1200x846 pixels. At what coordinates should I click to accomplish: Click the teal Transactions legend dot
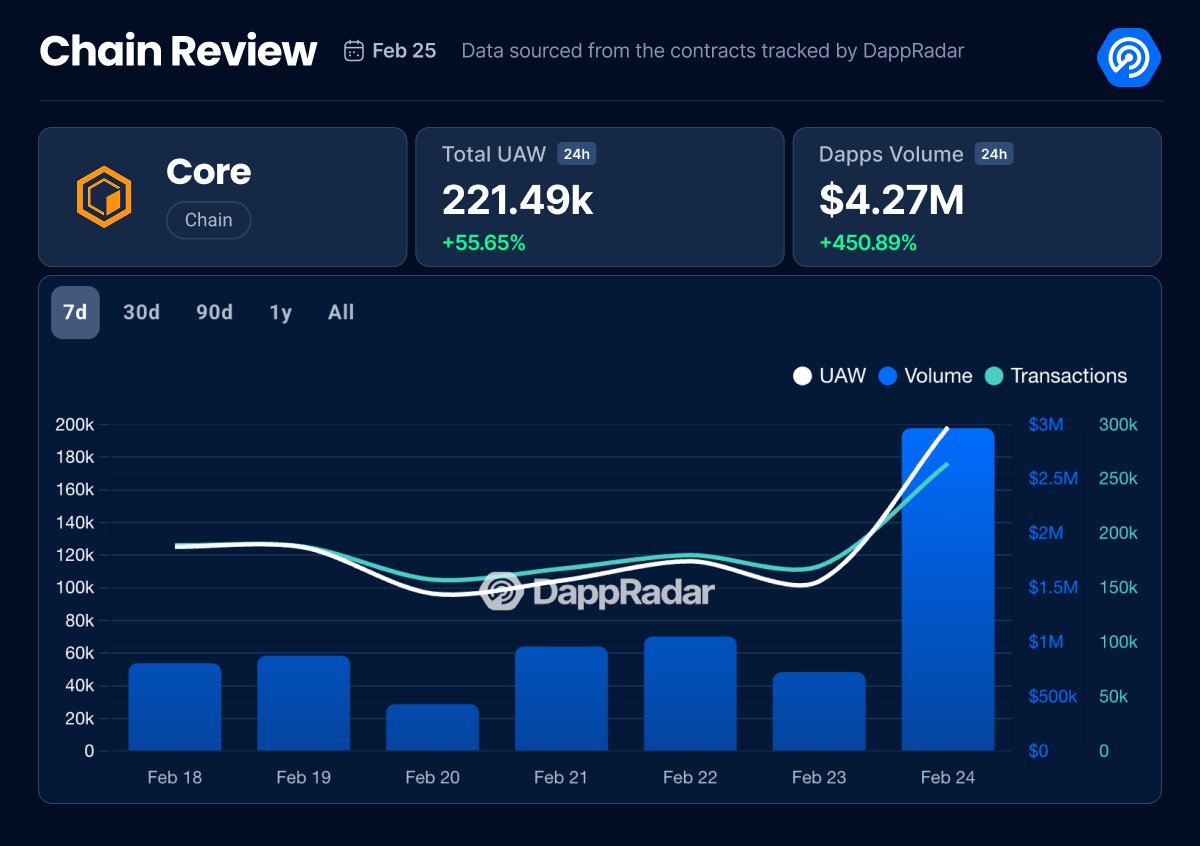pyautogui.click(x=994, y=376)
